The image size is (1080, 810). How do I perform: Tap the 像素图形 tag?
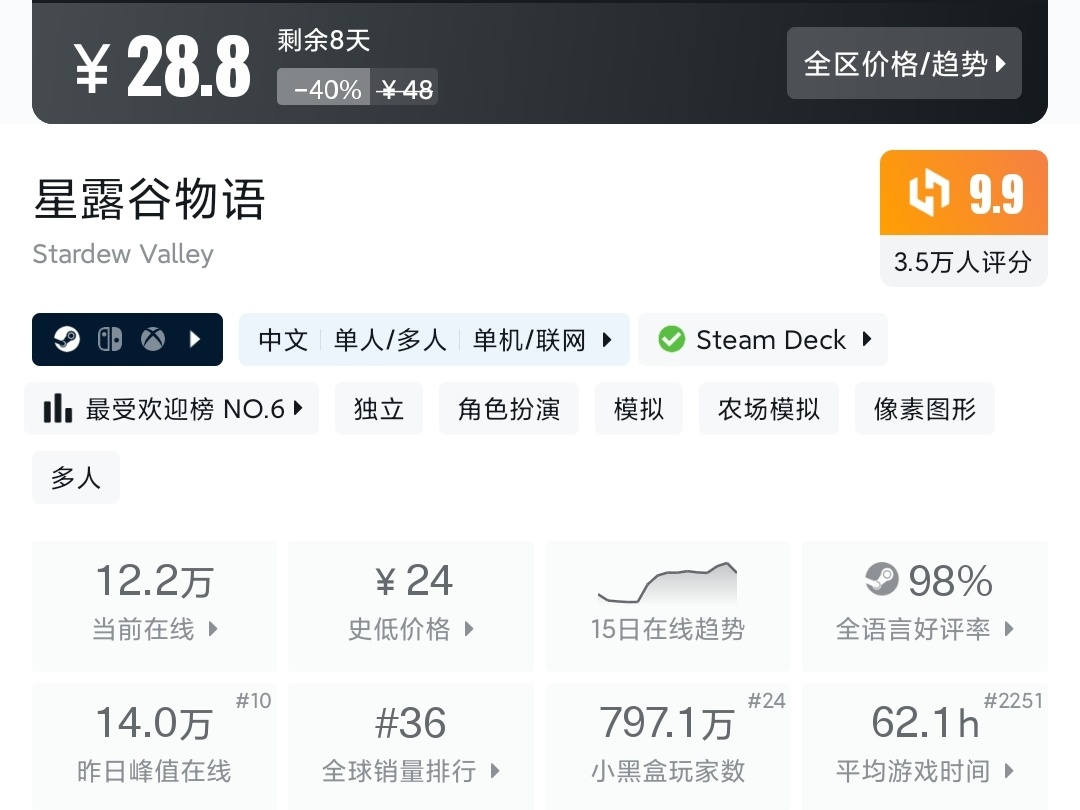925,409
